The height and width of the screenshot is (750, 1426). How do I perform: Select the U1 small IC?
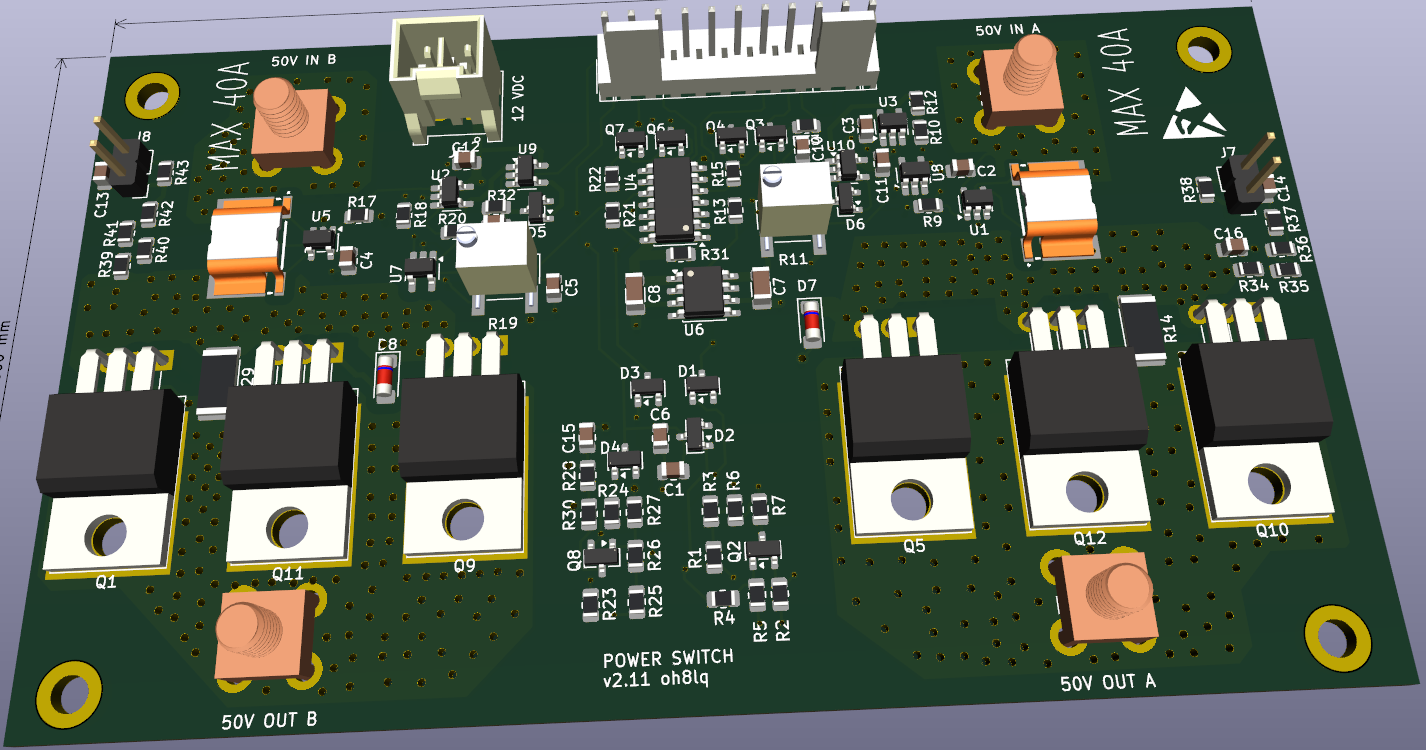[x=975, y=202]
